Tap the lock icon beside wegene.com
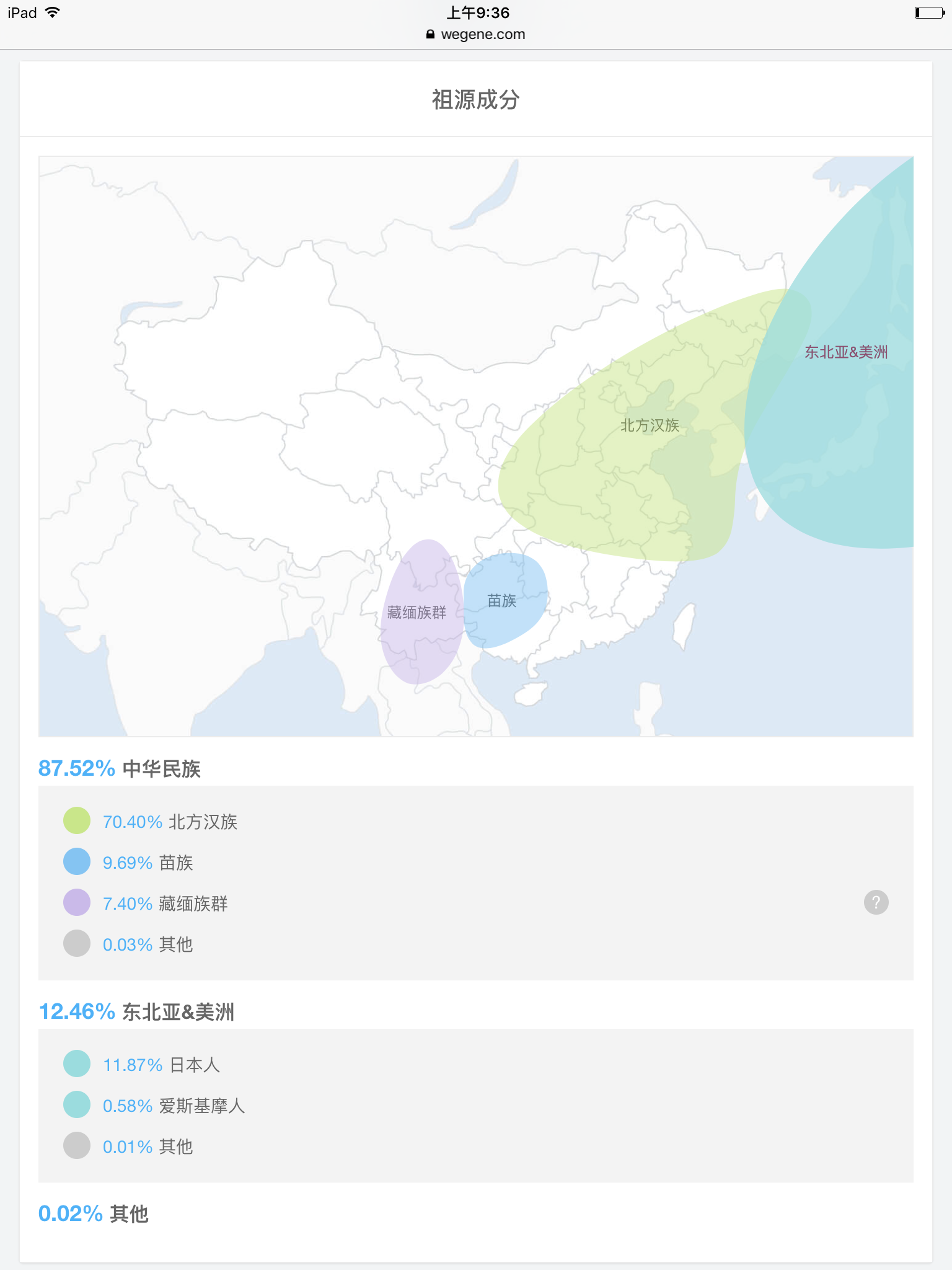 (x=431, y=34)
